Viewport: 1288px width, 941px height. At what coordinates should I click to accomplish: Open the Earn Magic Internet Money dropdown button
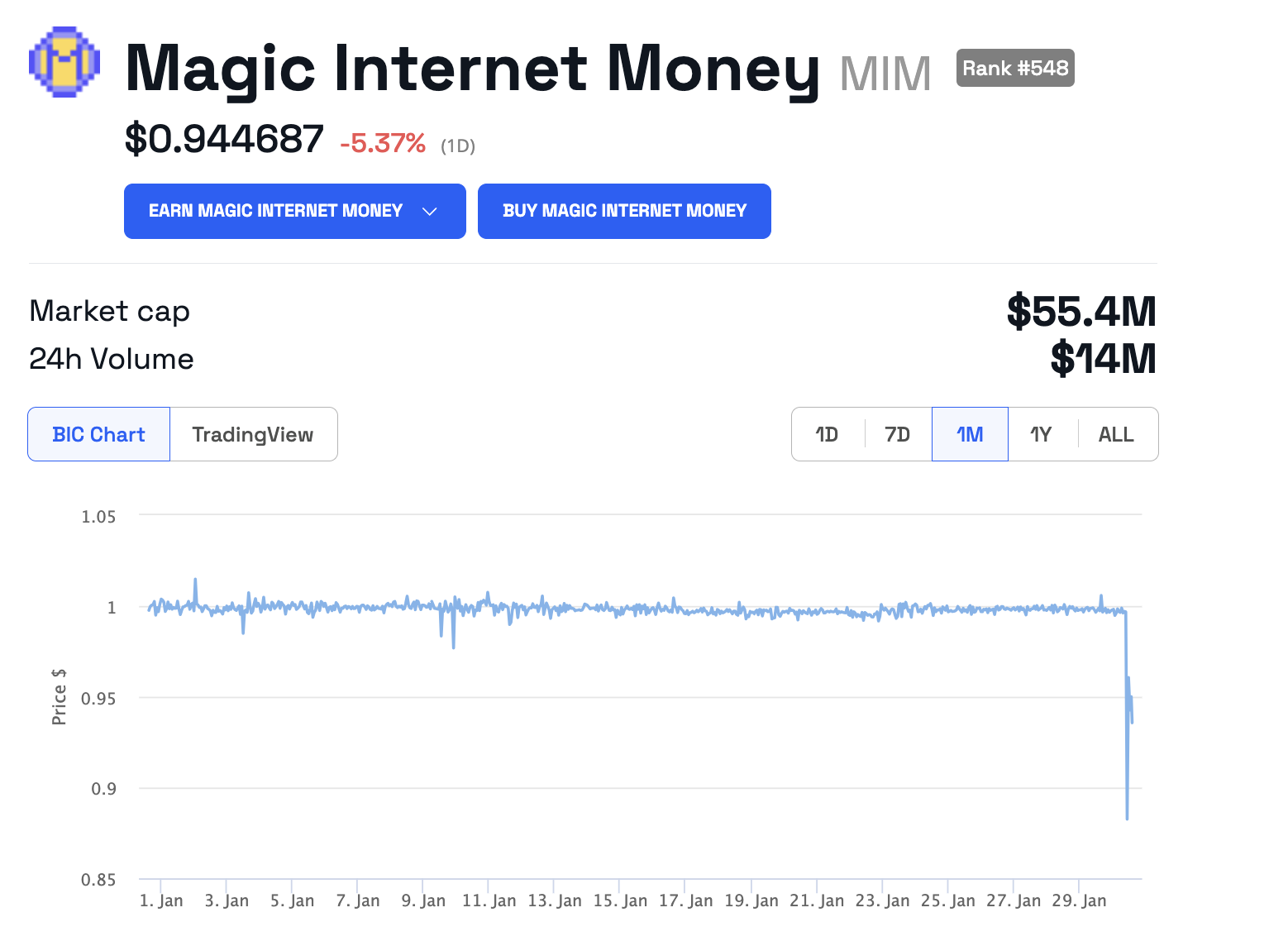[295, 212]
